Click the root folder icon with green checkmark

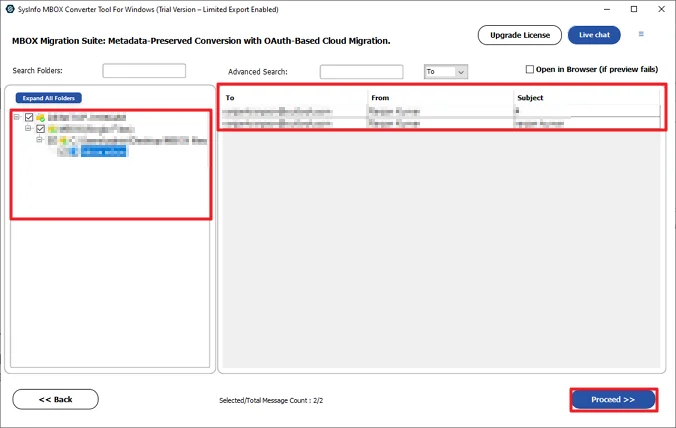[x=41, y=117]
